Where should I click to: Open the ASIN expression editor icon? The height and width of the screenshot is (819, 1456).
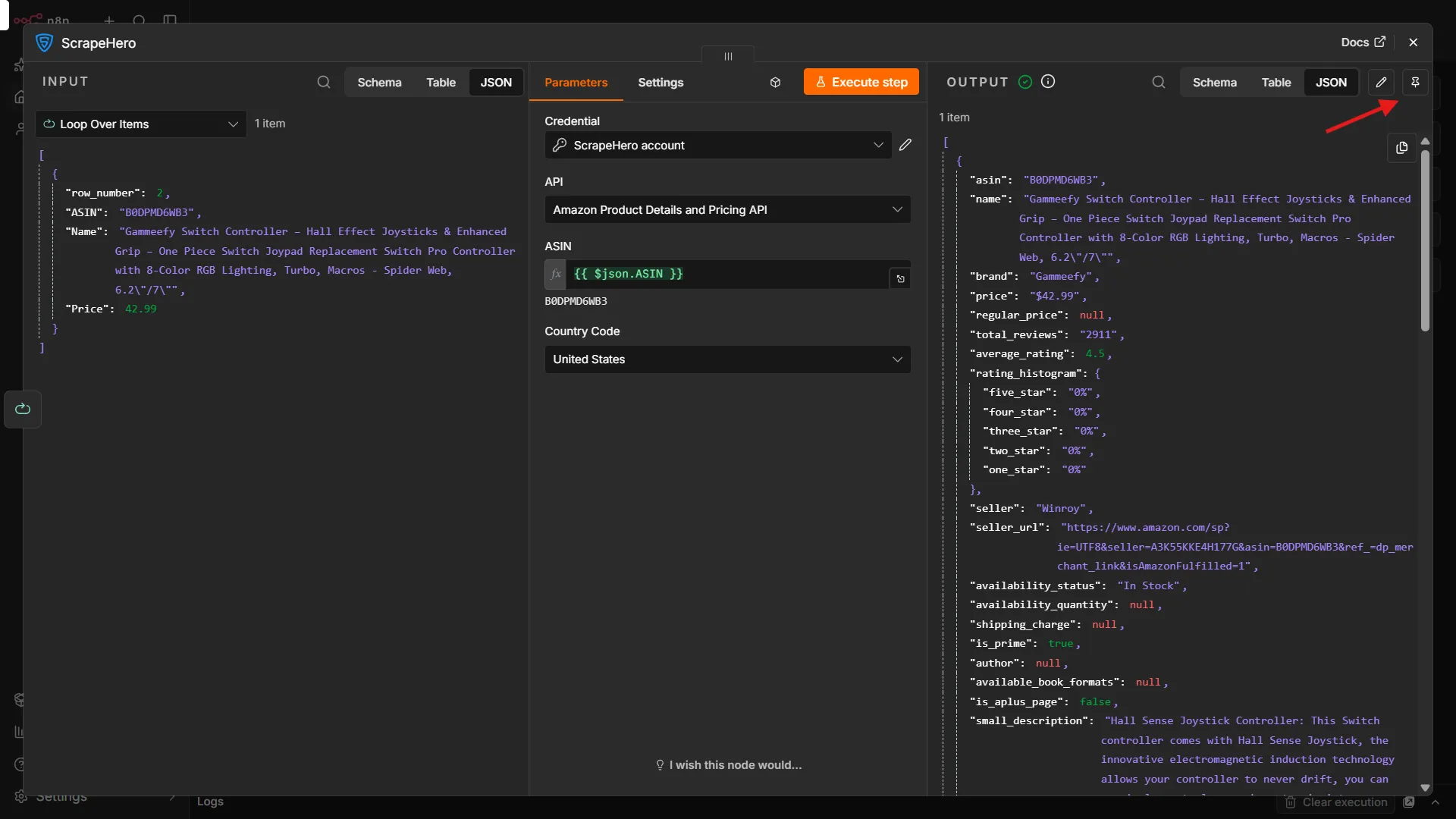(900, 279)
